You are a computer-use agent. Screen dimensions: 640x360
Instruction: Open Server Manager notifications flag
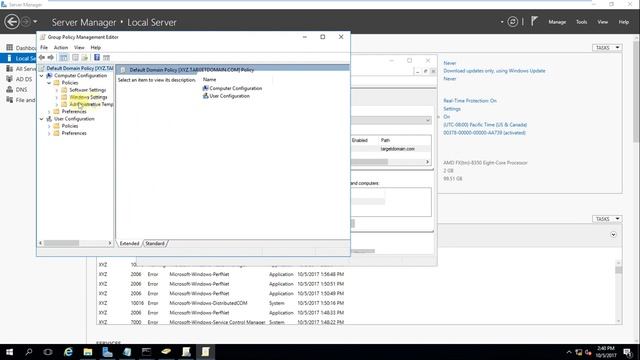point(534,21)
